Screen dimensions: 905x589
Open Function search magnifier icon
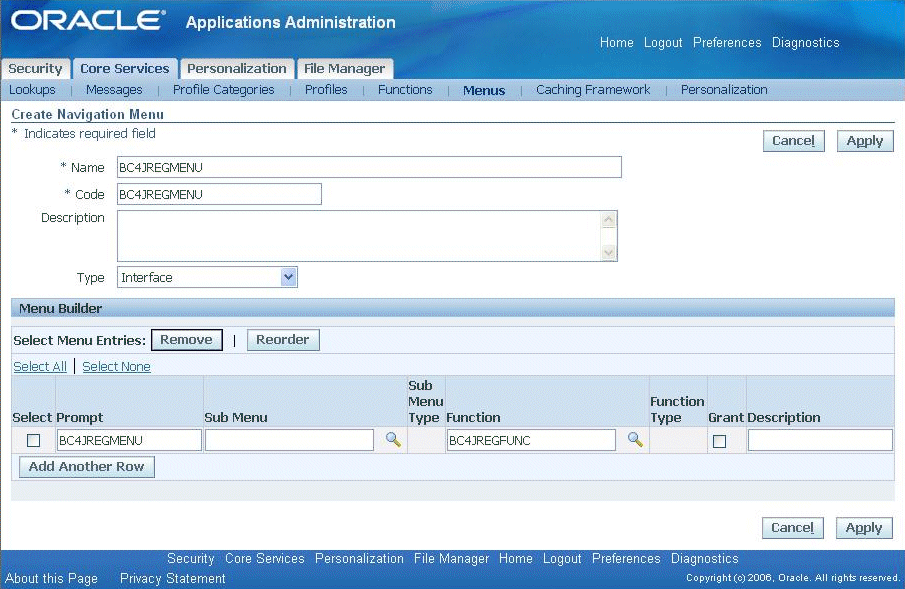pos(635,439)
